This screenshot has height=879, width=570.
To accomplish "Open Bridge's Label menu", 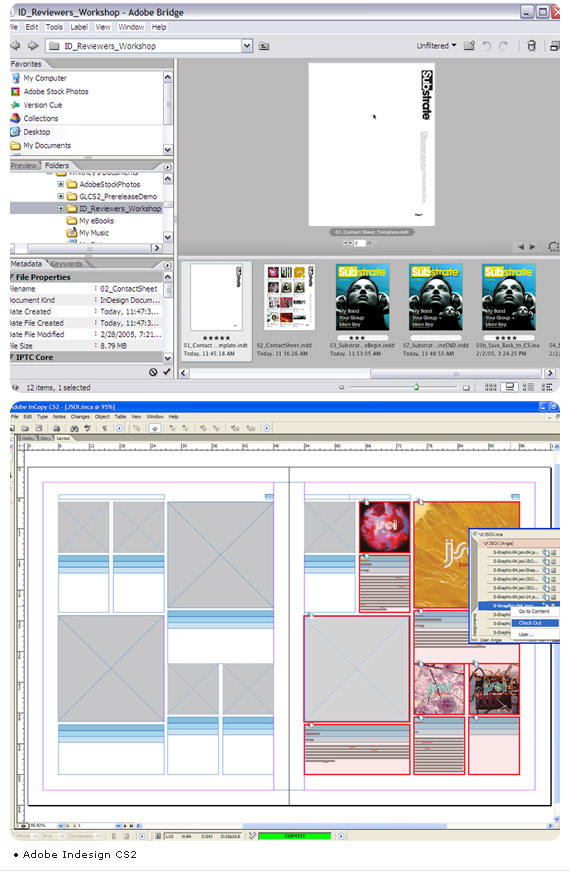I will (x=79, y=27).
